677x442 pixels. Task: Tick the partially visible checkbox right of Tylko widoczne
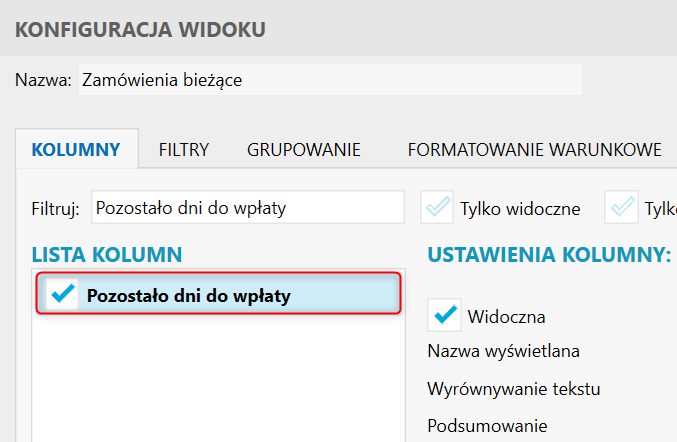pos(622,208)
